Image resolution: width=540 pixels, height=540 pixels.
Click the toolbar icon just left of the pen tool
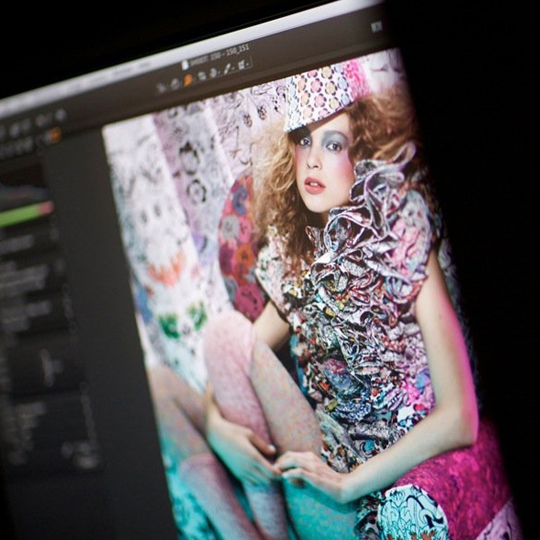click(x=214, y=72)
